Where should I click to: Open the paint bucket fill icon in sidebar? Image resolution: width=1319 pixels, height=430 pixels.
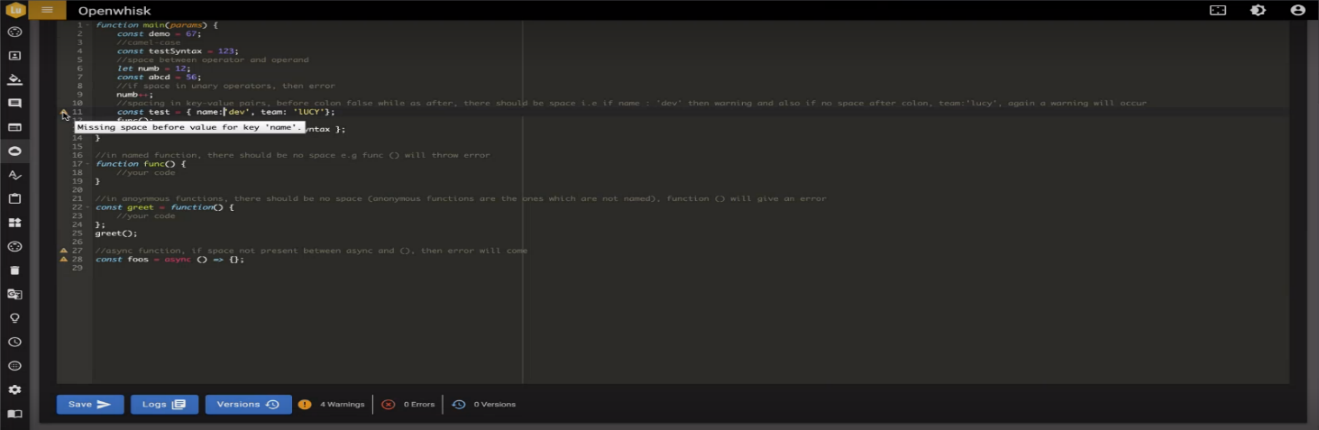click(15, 80)
